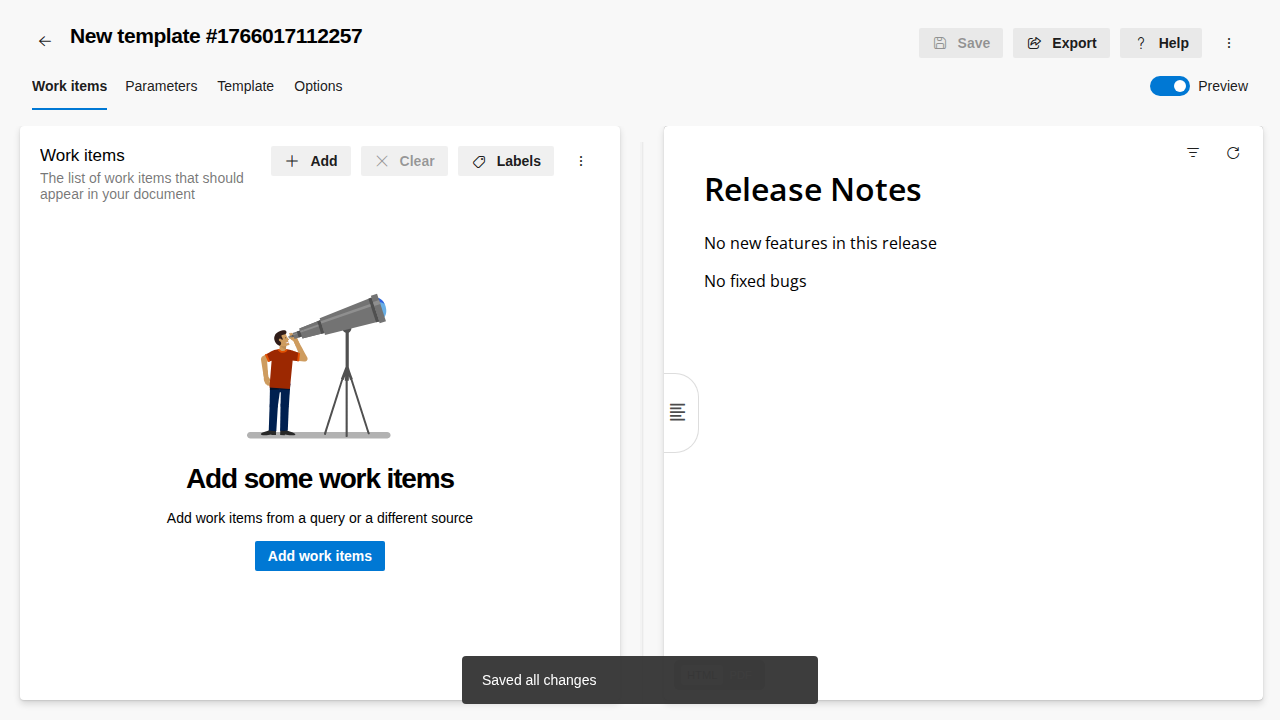Refresh the preview pane
This screenshot has height=720, width=1280.
pos(1233,153)
